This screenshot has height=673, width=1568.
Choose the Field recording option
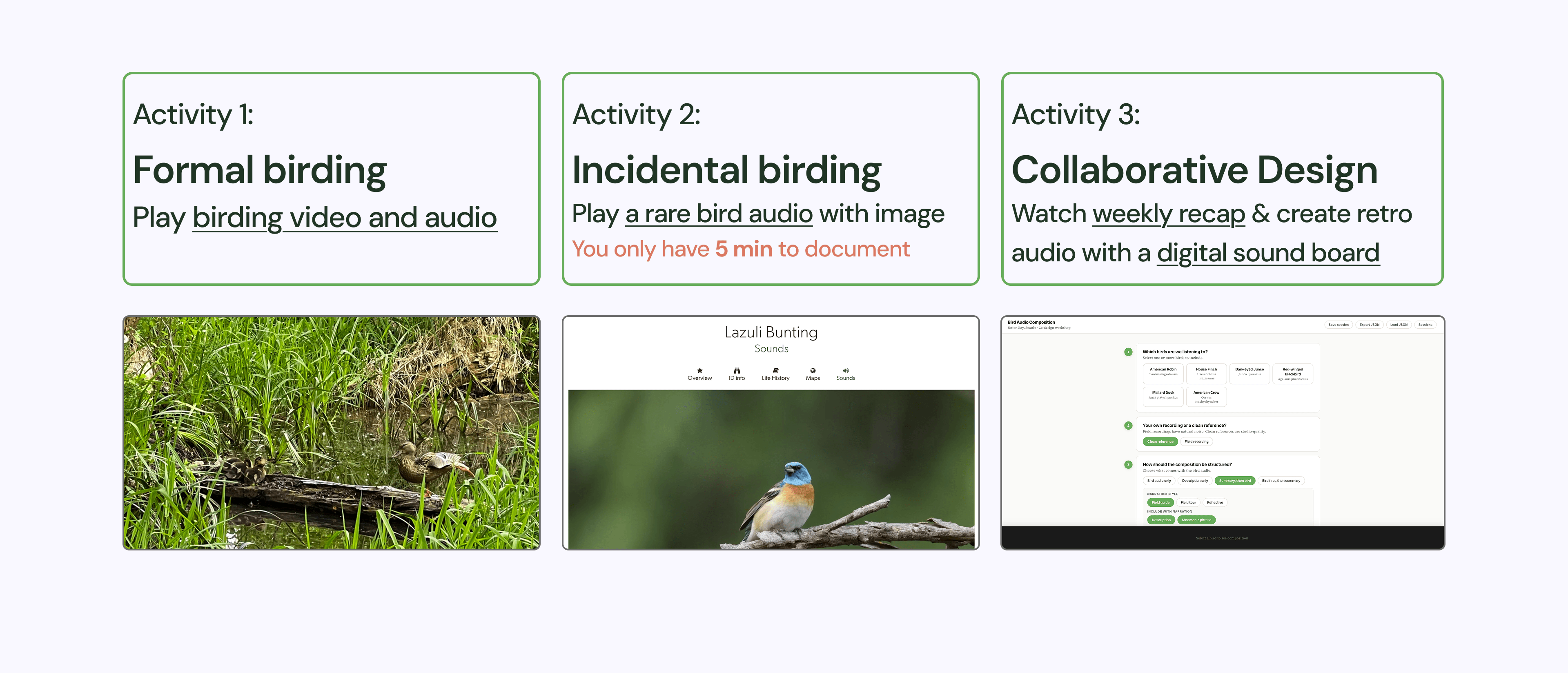[1196, 442]
